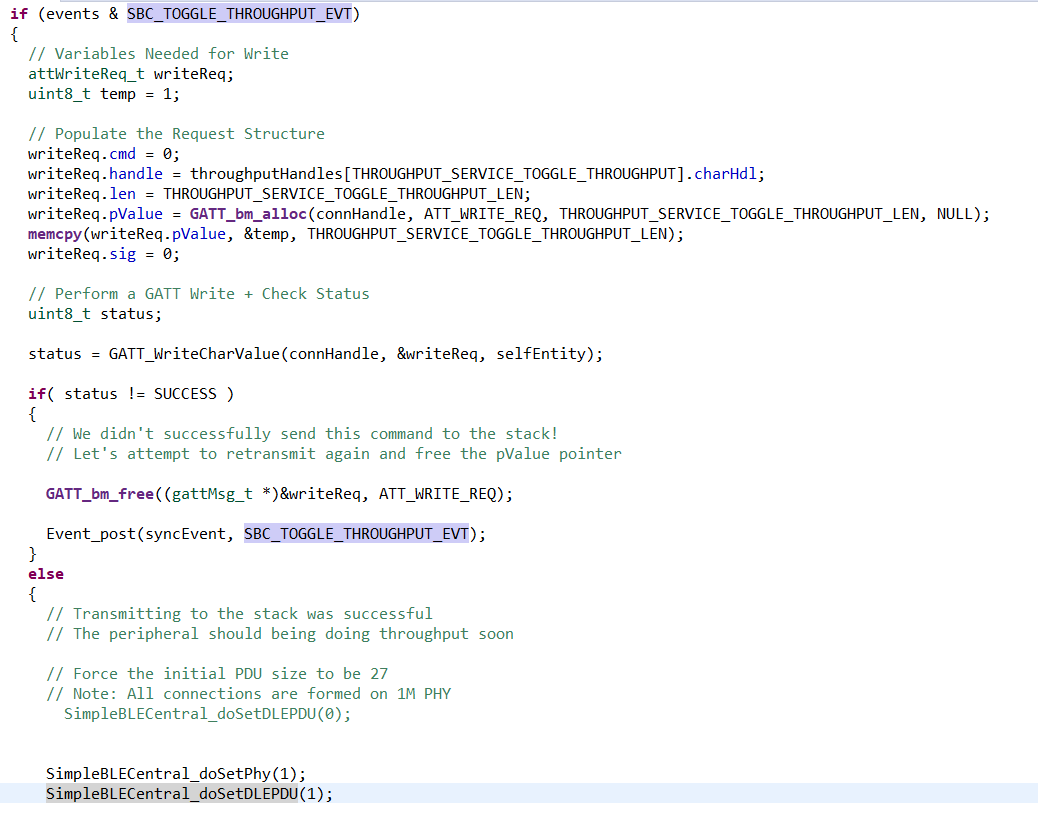The width and height of the screenshot is (1038, 813).
Task: Click the &temp argument in memcpy
Action: pyautogui.click(x=266, y=234)
